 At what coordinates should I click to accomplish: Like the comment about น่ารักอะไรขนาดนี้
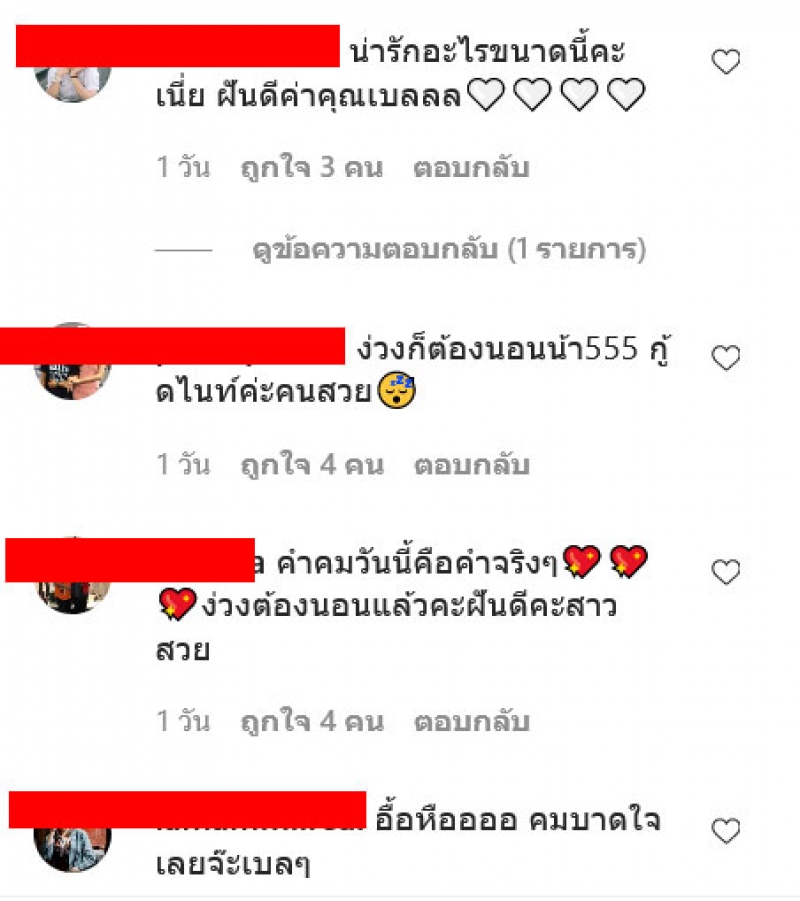click(x=726, y=61)
